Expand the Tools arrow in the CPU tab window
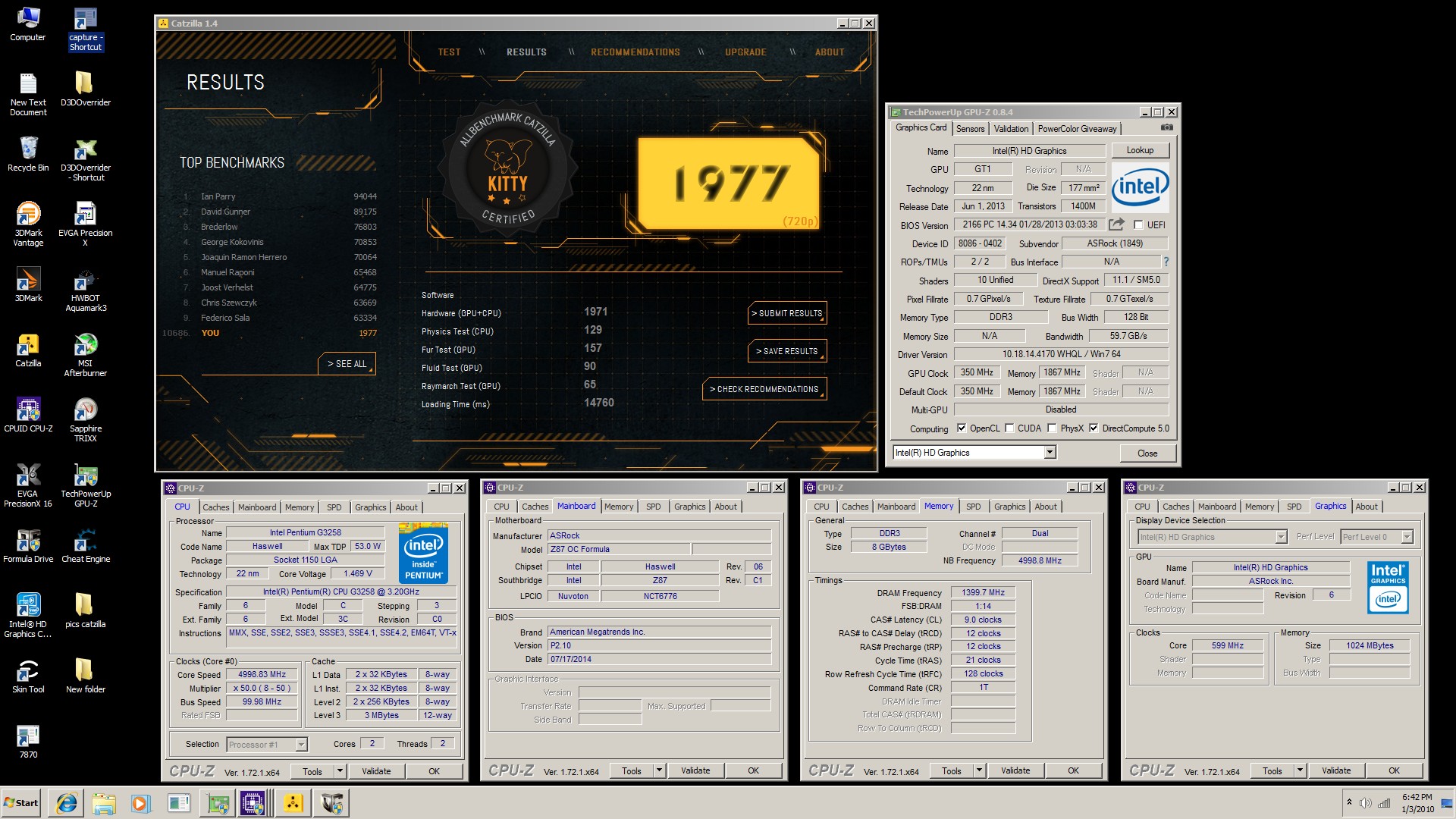The width and height of the screenshot is (1456, 819). click(x=340, y=771)
